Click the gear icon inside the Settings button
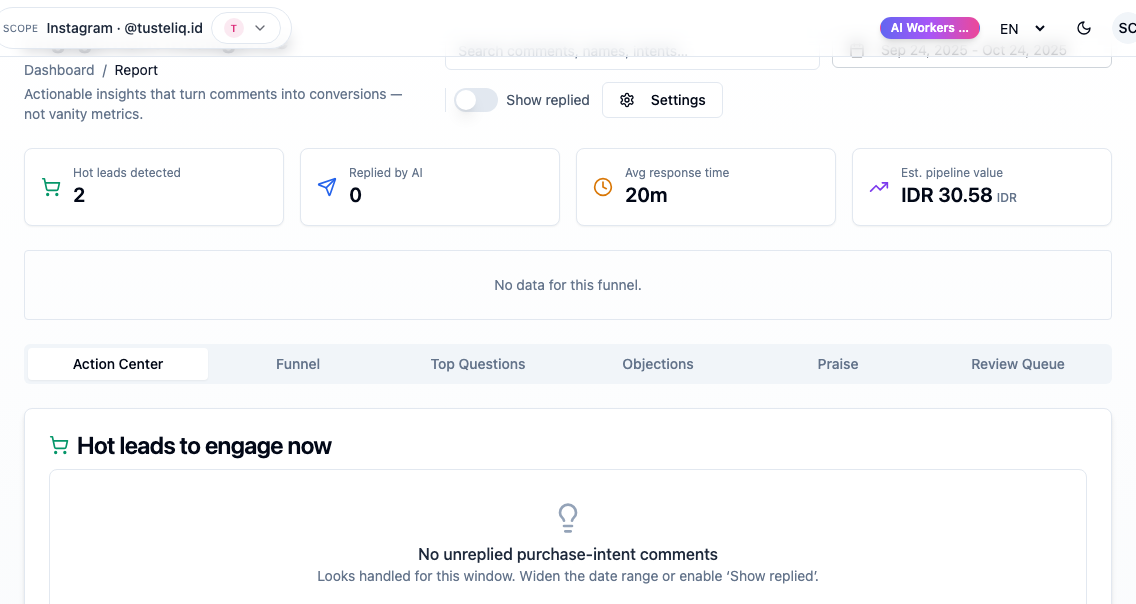 [627, 100]
